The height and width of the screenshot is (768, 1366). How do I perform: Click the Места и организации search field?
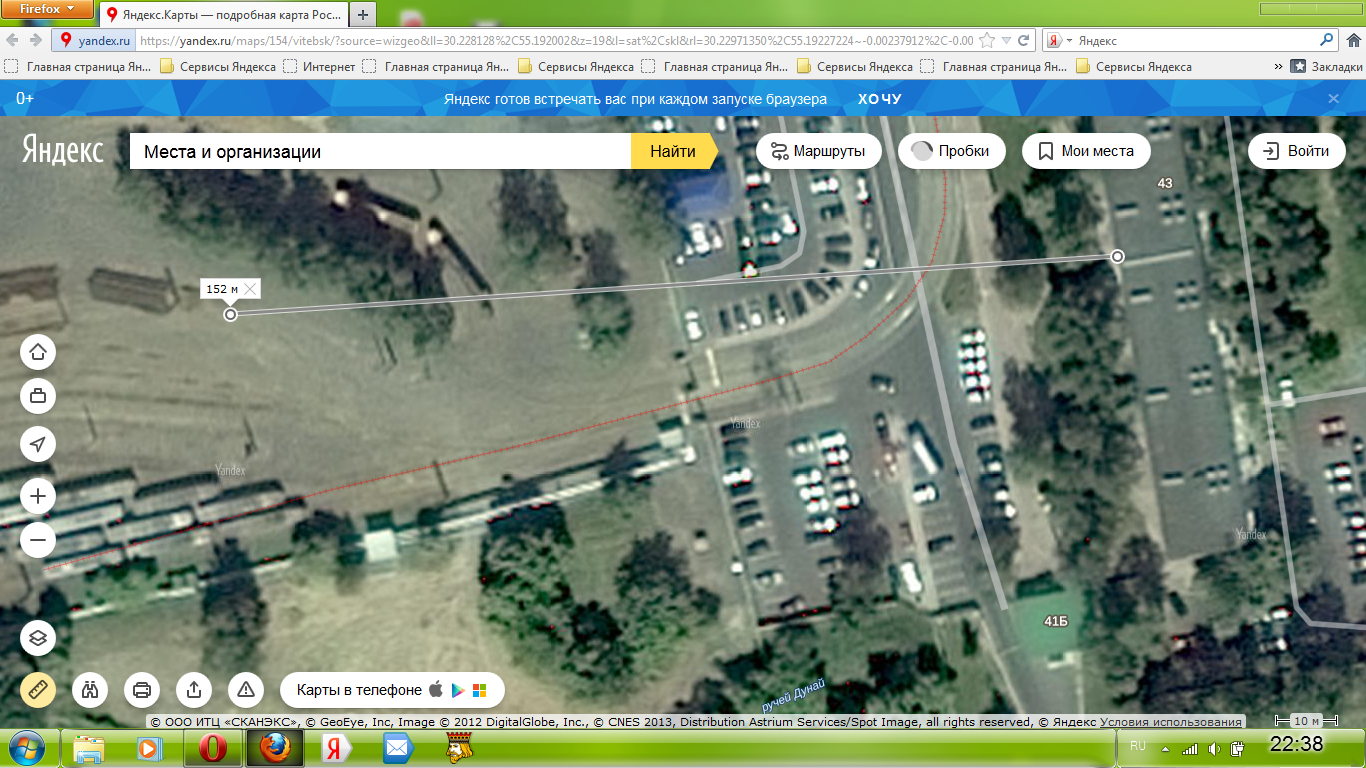(380, 152)
